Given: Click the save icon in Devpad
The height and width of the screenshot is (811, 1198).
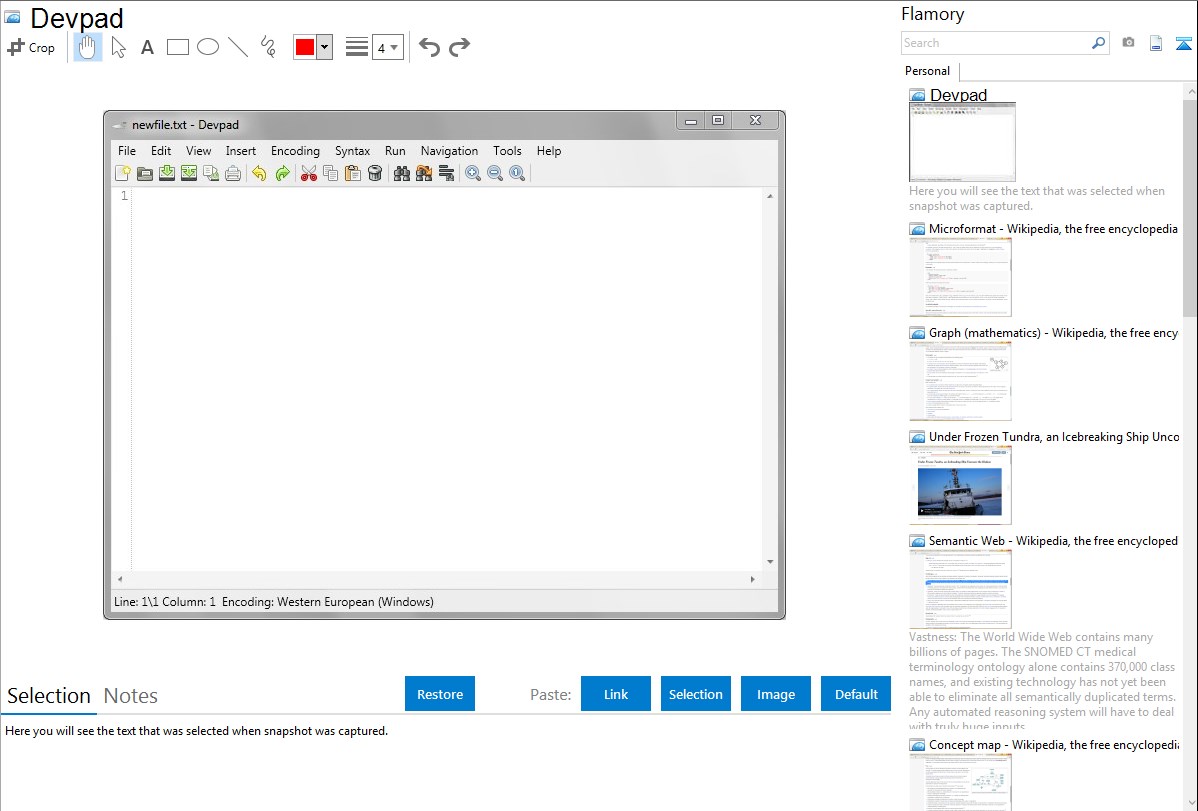Looking at the screenshot, I should [x=167, y=174].
